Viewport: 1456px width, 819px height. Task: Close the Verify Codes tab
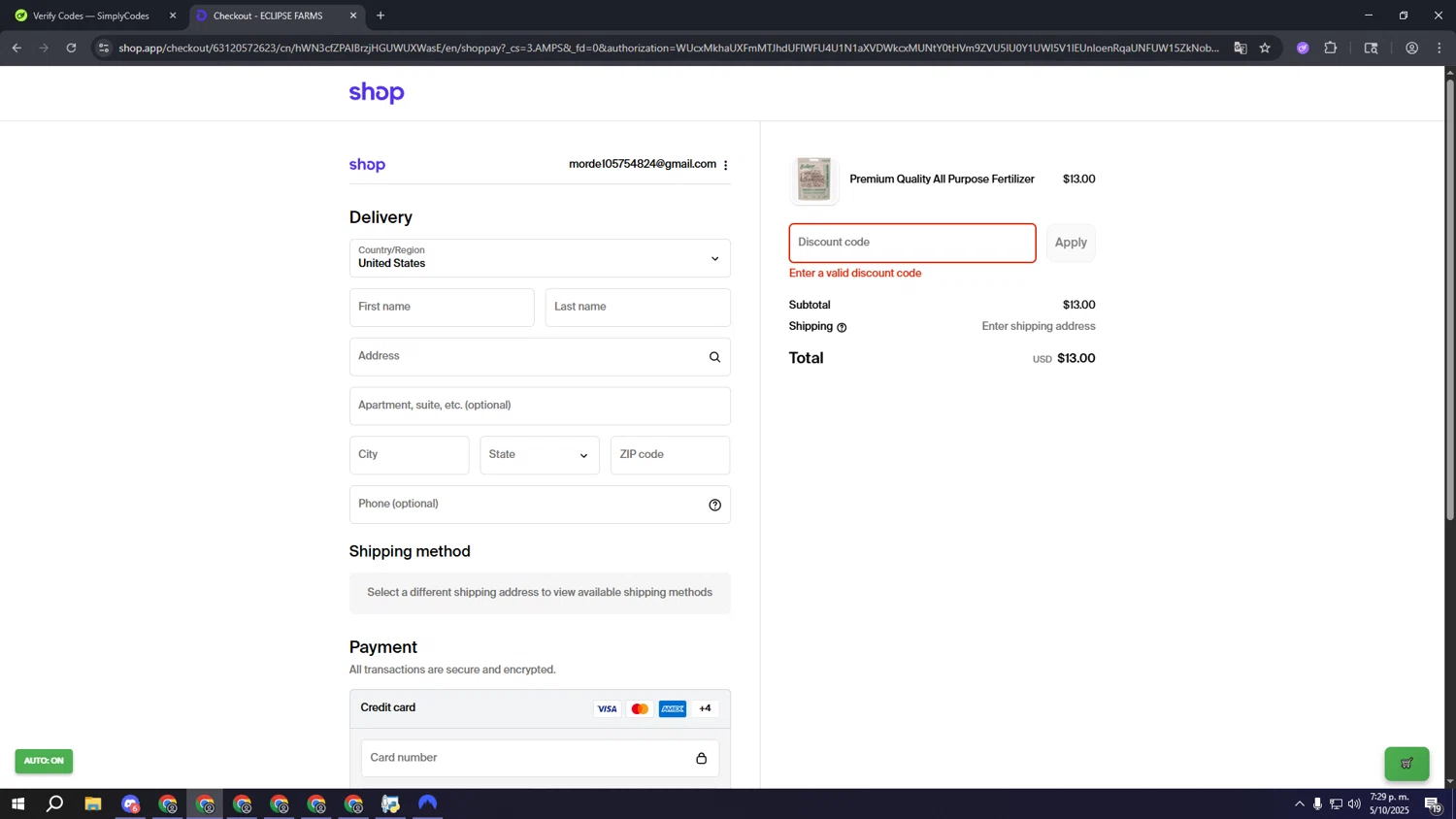click(173, 16)
